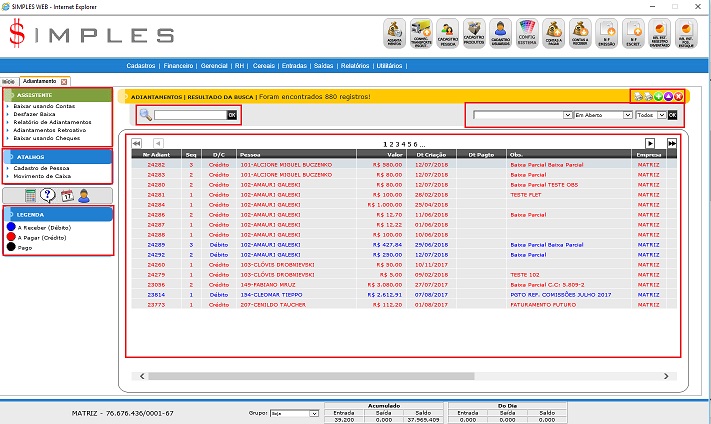Open 'Movimento de Caixa' shortcut link
Image resolution: width=711 pixels, height=424 pixels.
[x=41, y=176]
